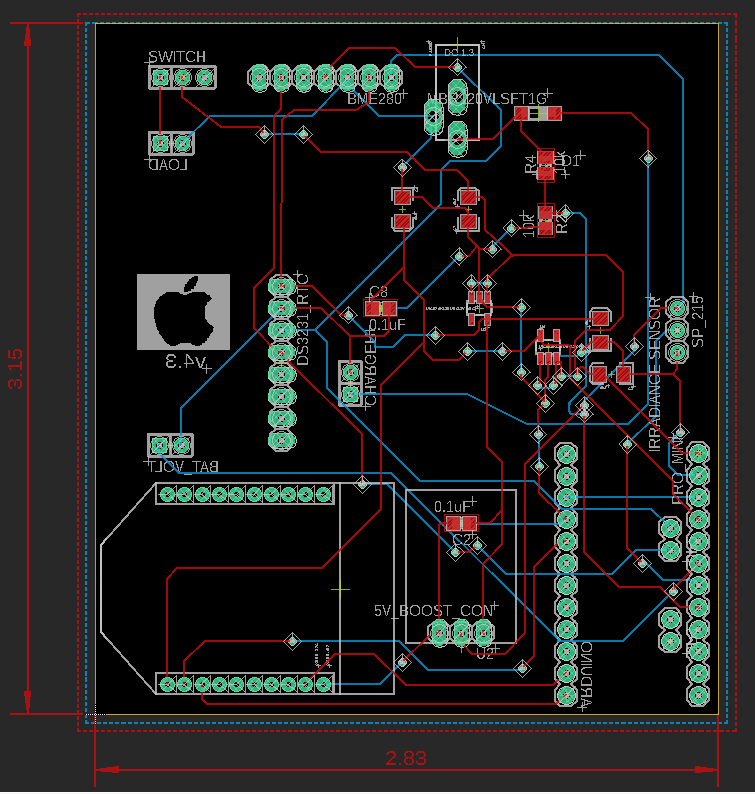Image resolution: width=755 pixels, height=794 pixels.
Task: Select leftmost pad of the BME280 header
Action: pyautogui.click(x=259, y=77)
